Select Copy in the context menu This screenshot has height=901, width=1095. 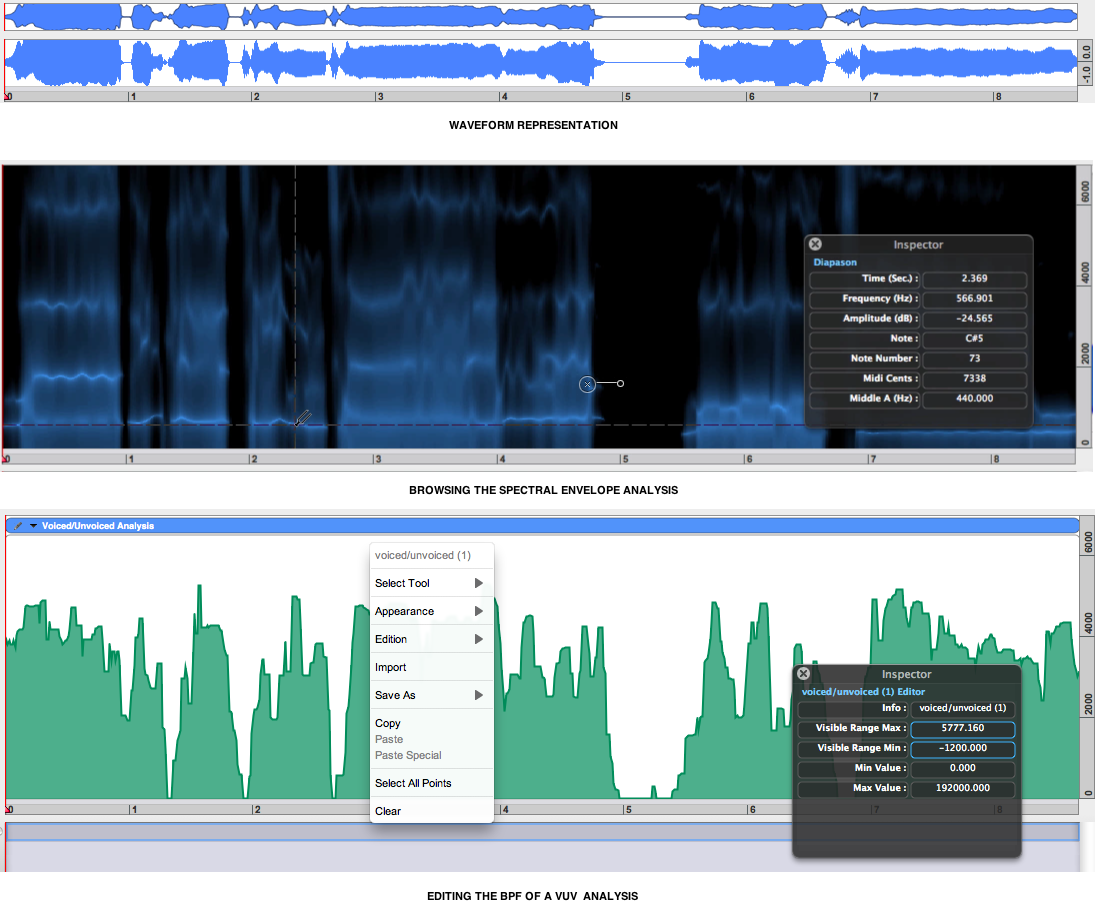388,723
